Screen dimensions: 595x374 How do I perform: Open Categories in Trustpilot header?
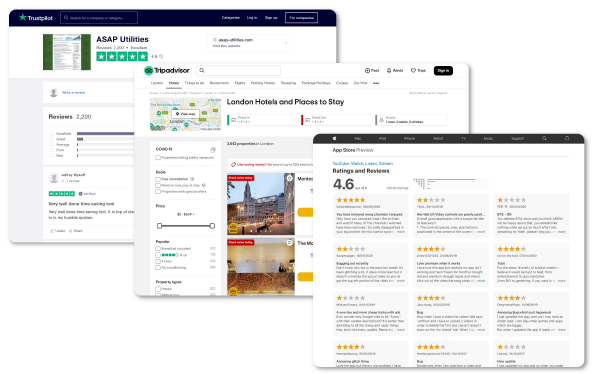click(x=230, y=17)
